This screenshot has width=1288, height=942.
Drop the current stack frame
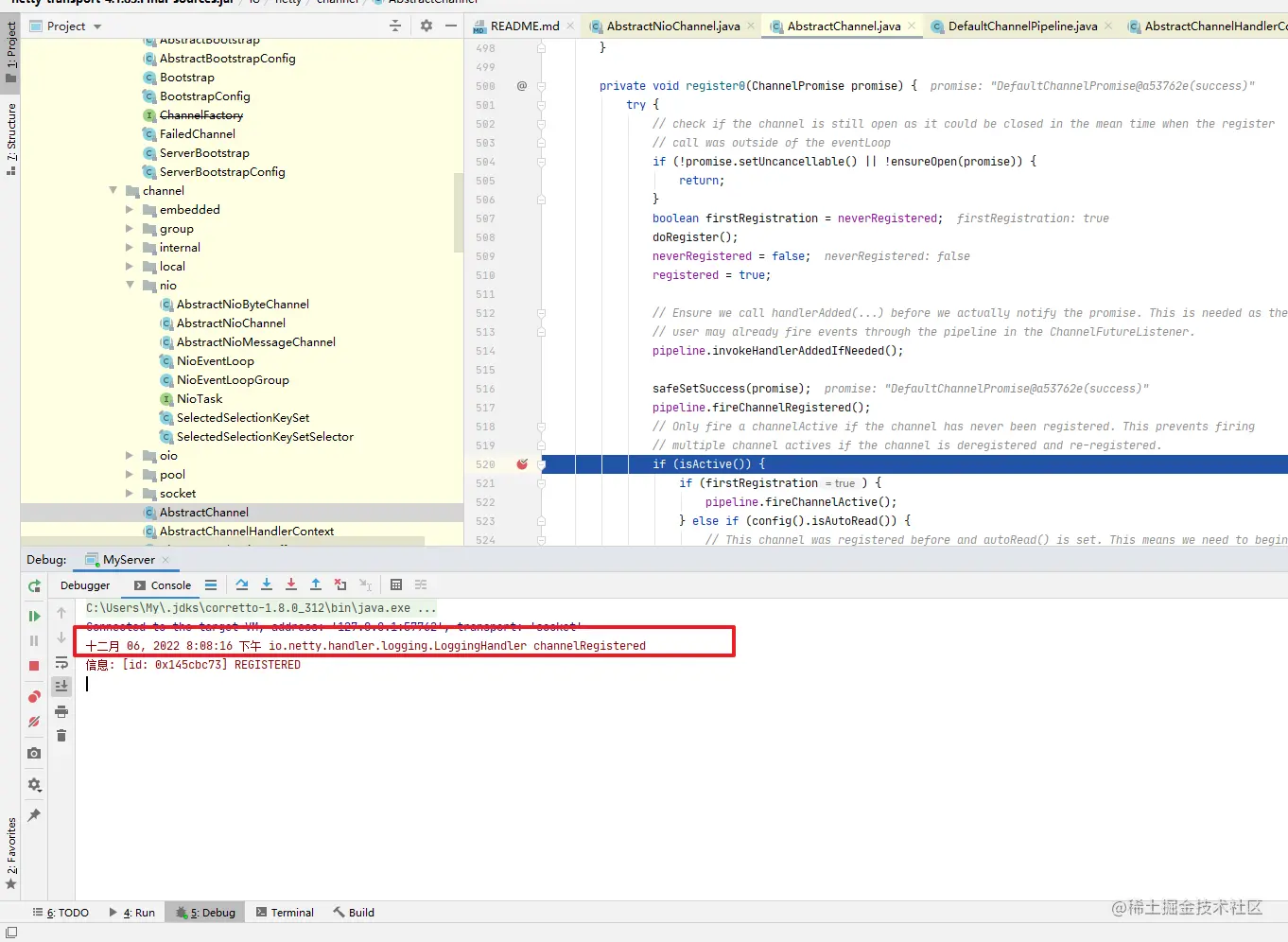tap(340, 584)
